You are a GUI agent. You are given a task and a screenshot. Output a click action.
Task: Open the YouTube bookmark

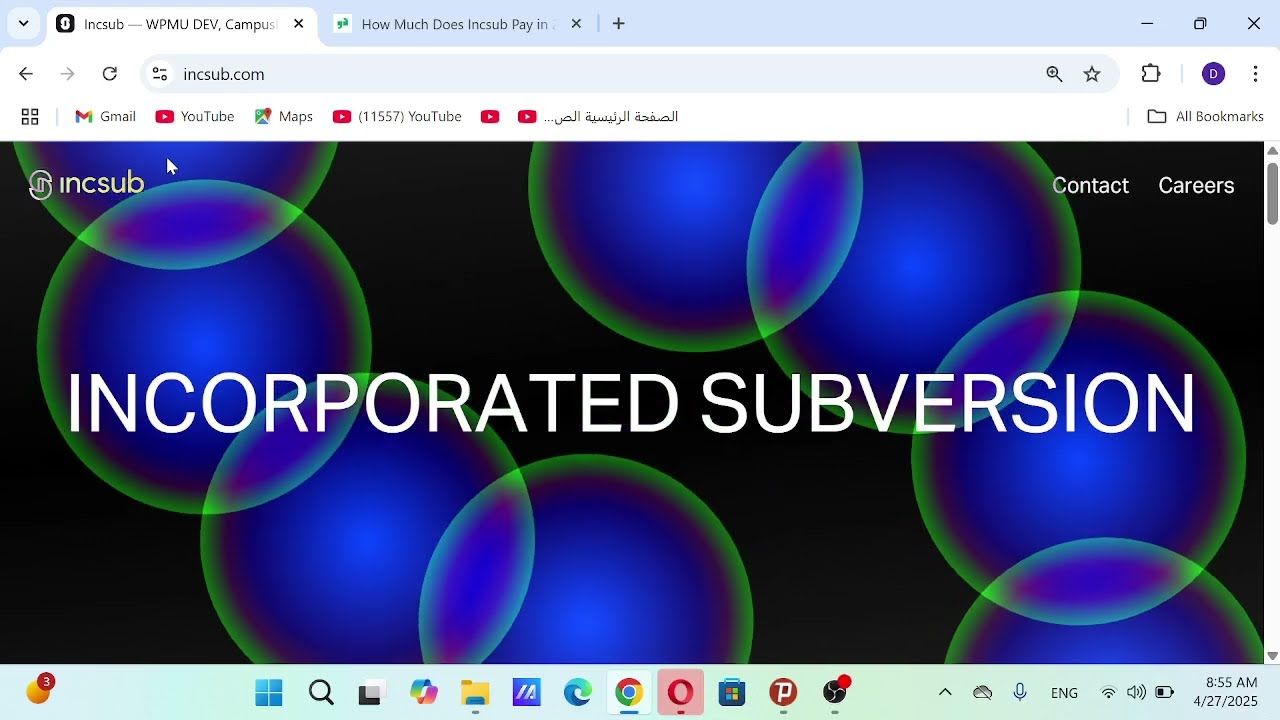pyautogui.click(x=195, y=117)
